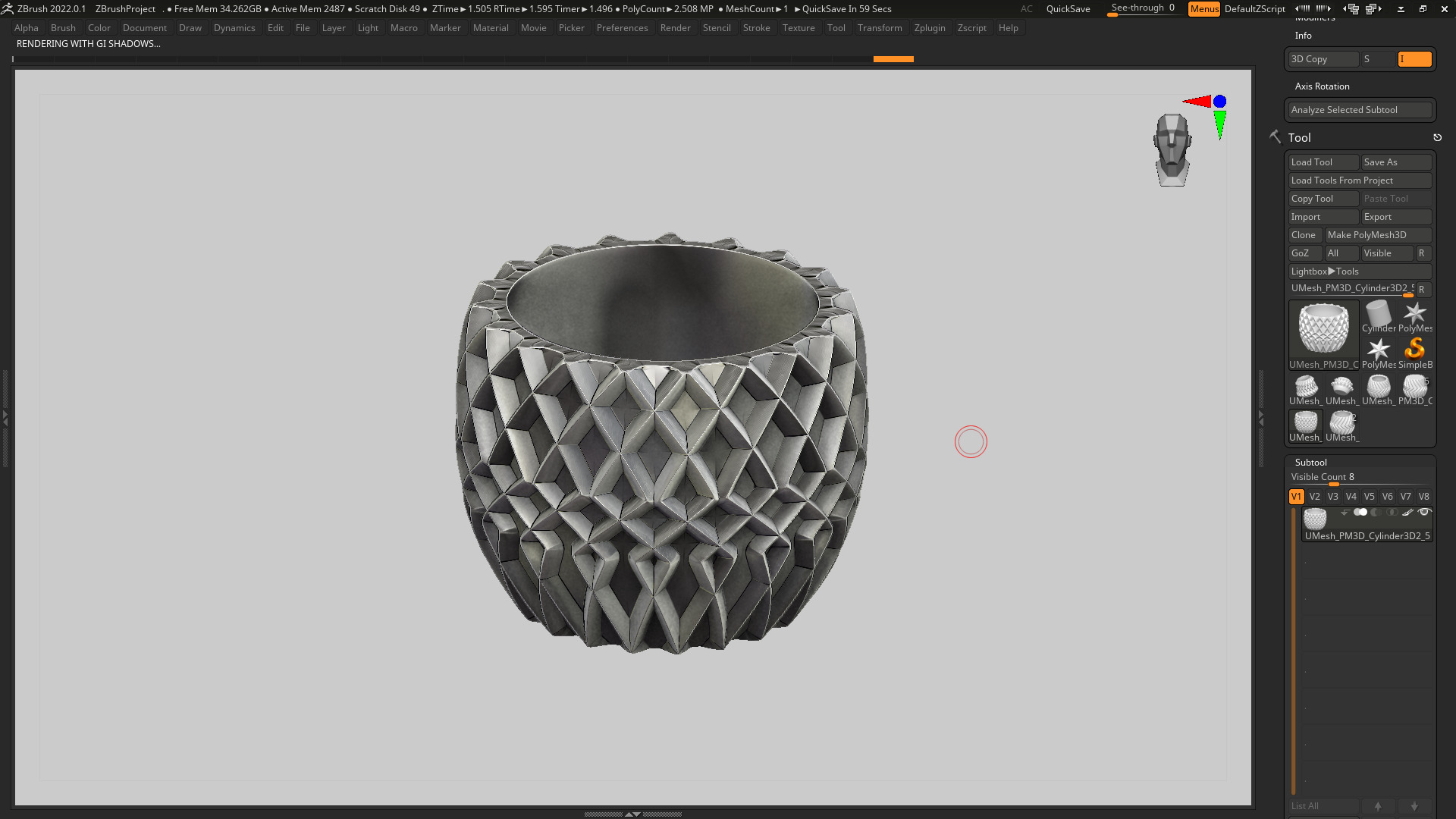Adjust the Visible Count slider

click(x=1360, y=478)
